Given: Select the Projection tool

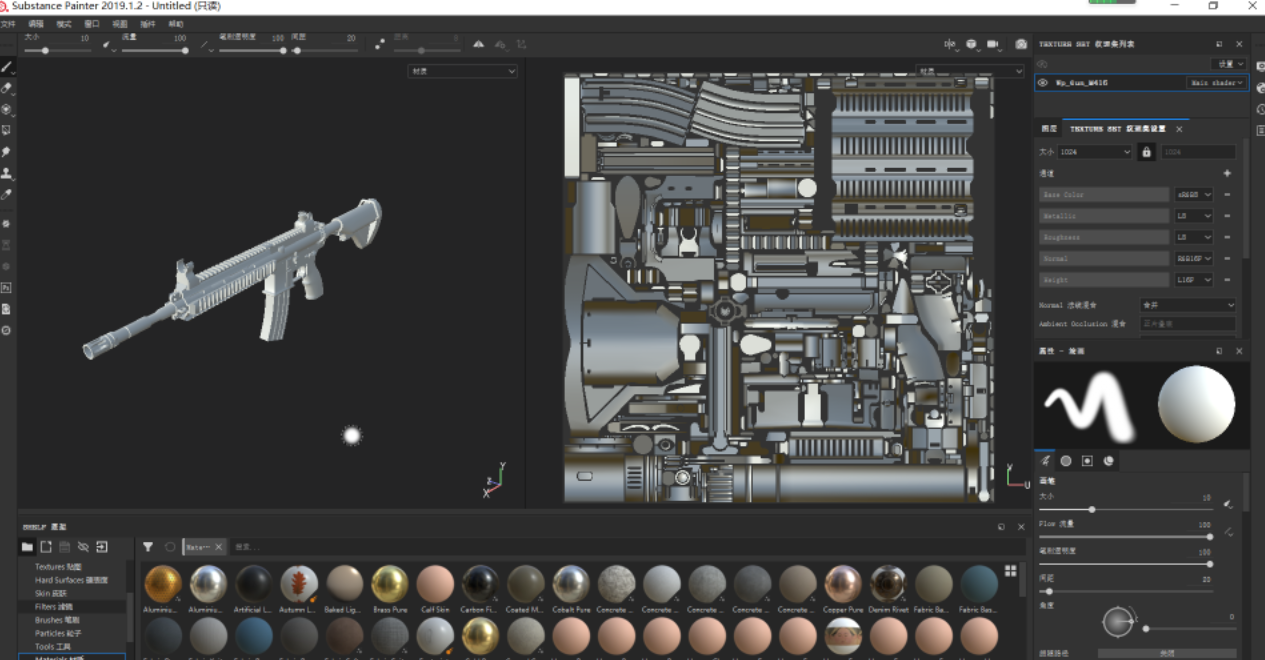Looking at the screenshot, I should tap(6, 107).
